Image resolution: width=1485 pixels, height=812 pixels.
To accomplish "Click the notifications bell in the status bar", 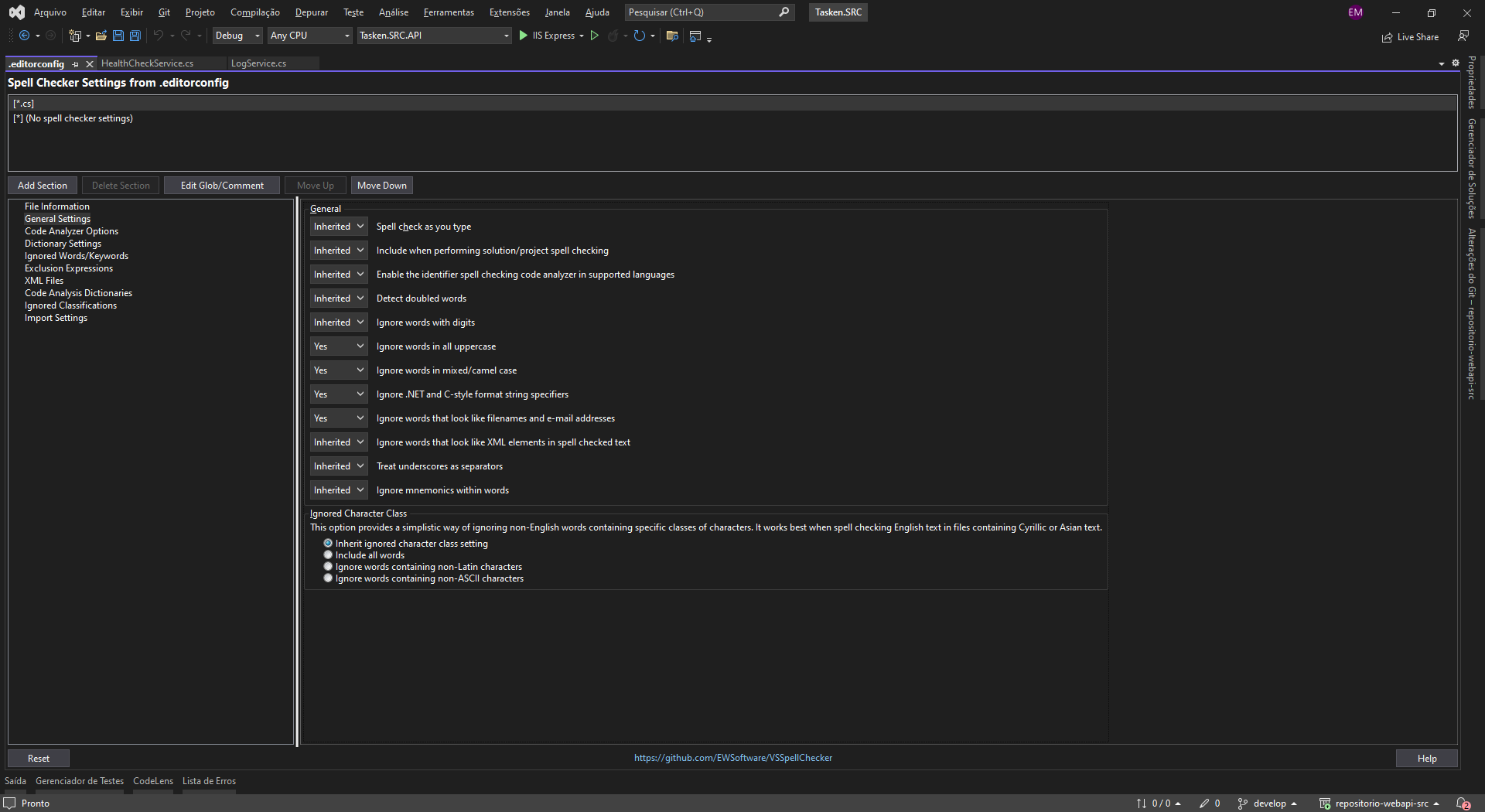I will (x=1459, y=803).
